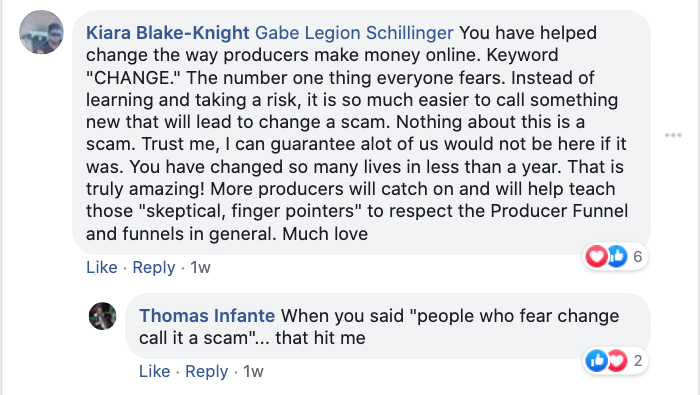Show the 6 reactions count list
The image size is (700, 395).
pos(638,257)
